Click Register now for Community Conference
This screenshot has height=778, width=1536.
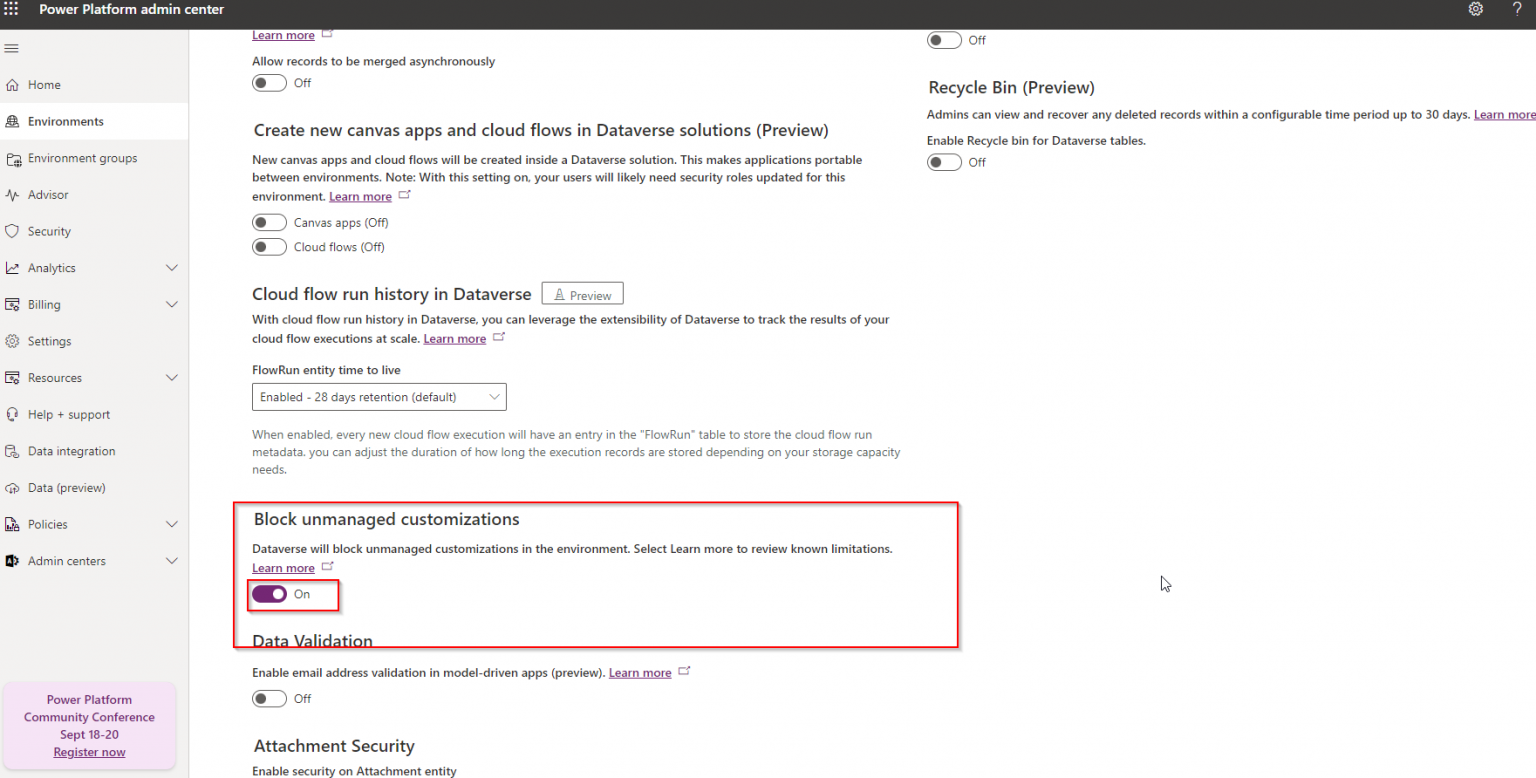[x=89, y=751]
